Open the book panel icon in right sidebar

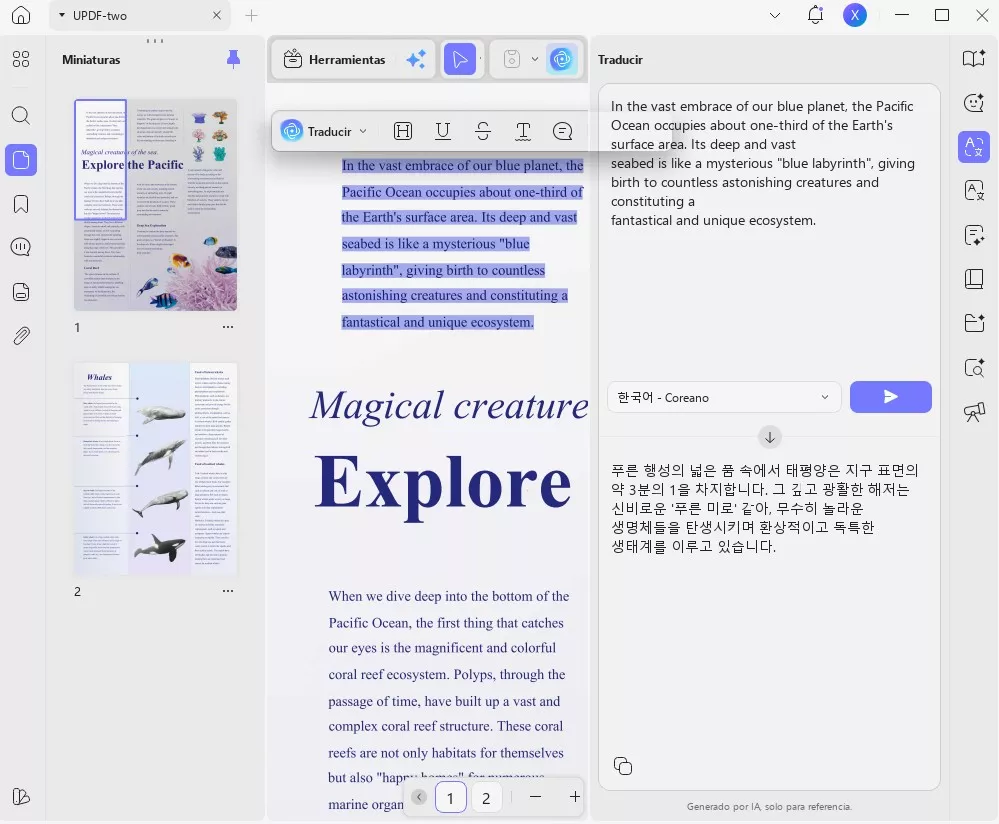[x=974, y=279]
